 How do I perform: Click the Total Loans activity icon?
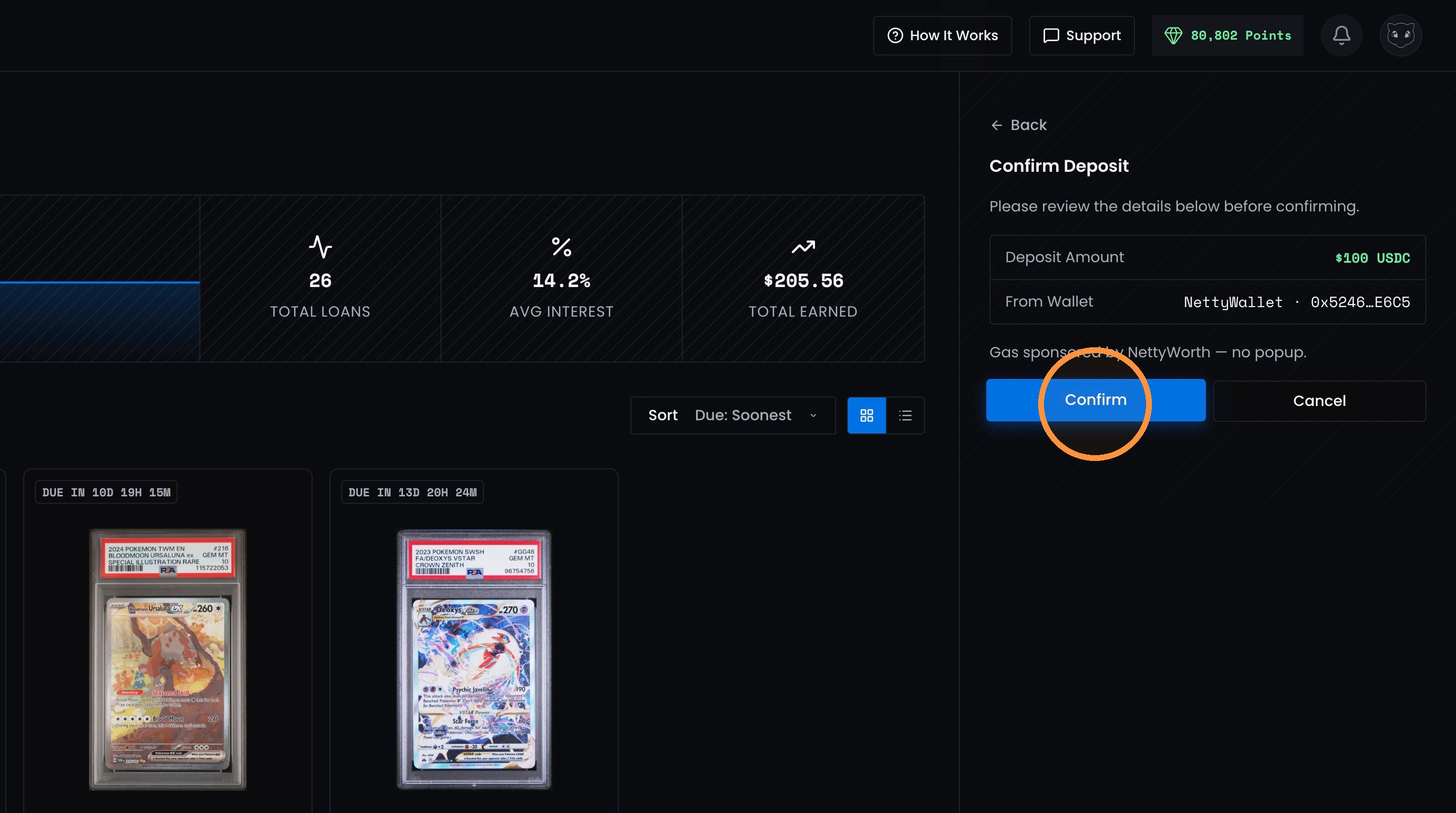pos(320,247)
